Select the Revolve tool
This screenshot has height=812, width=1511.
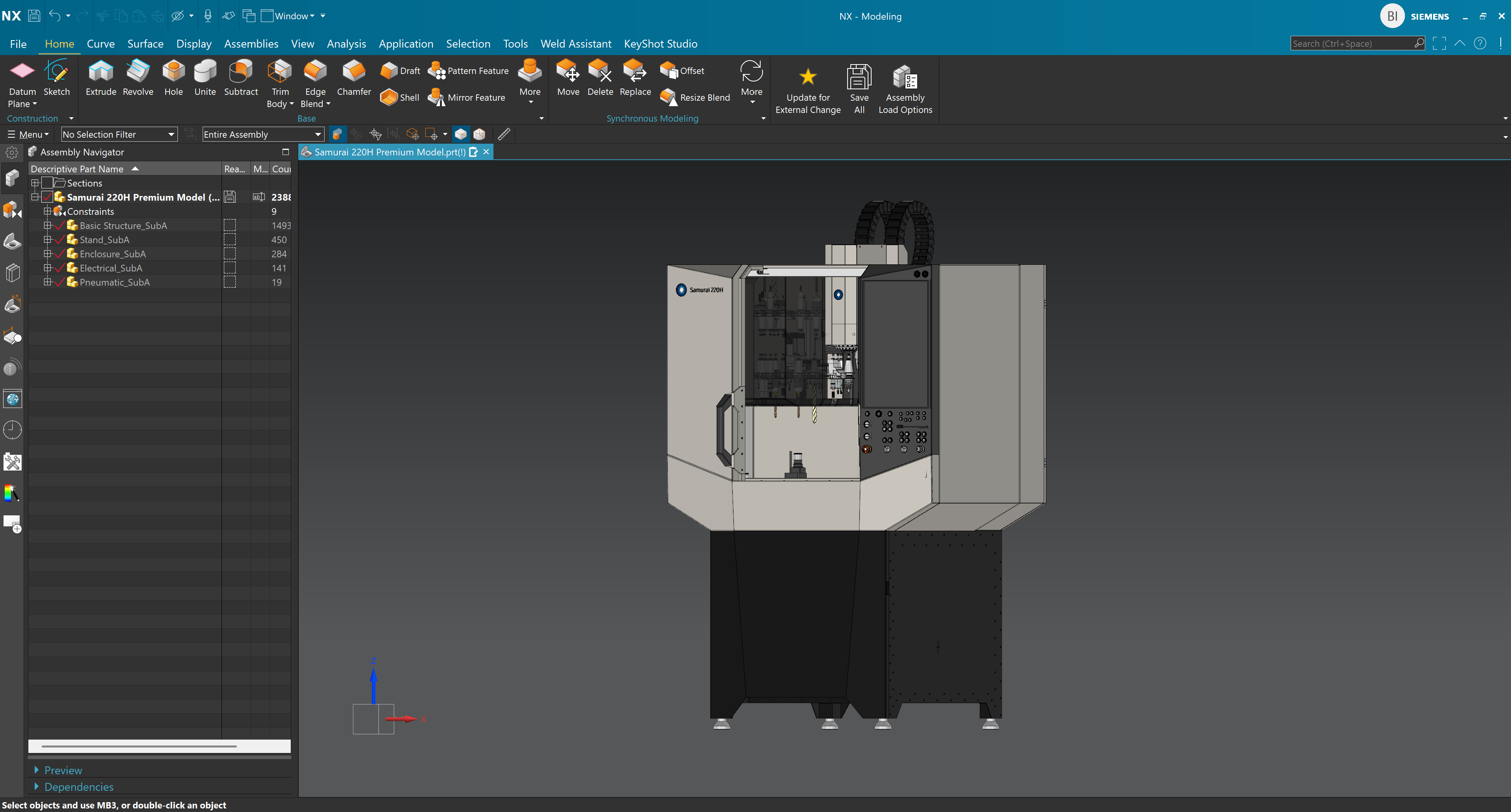pyautogui.click(x=138, y=77)
